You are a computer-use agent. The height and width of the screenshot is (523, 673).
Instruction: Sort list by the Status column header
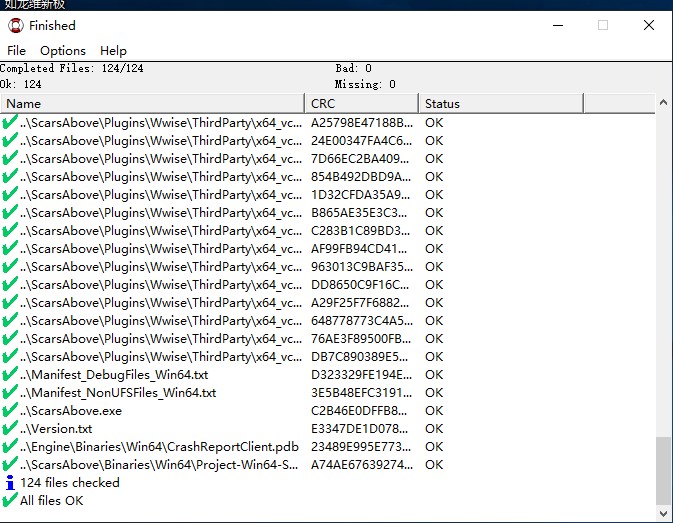(x=501, y=104)
